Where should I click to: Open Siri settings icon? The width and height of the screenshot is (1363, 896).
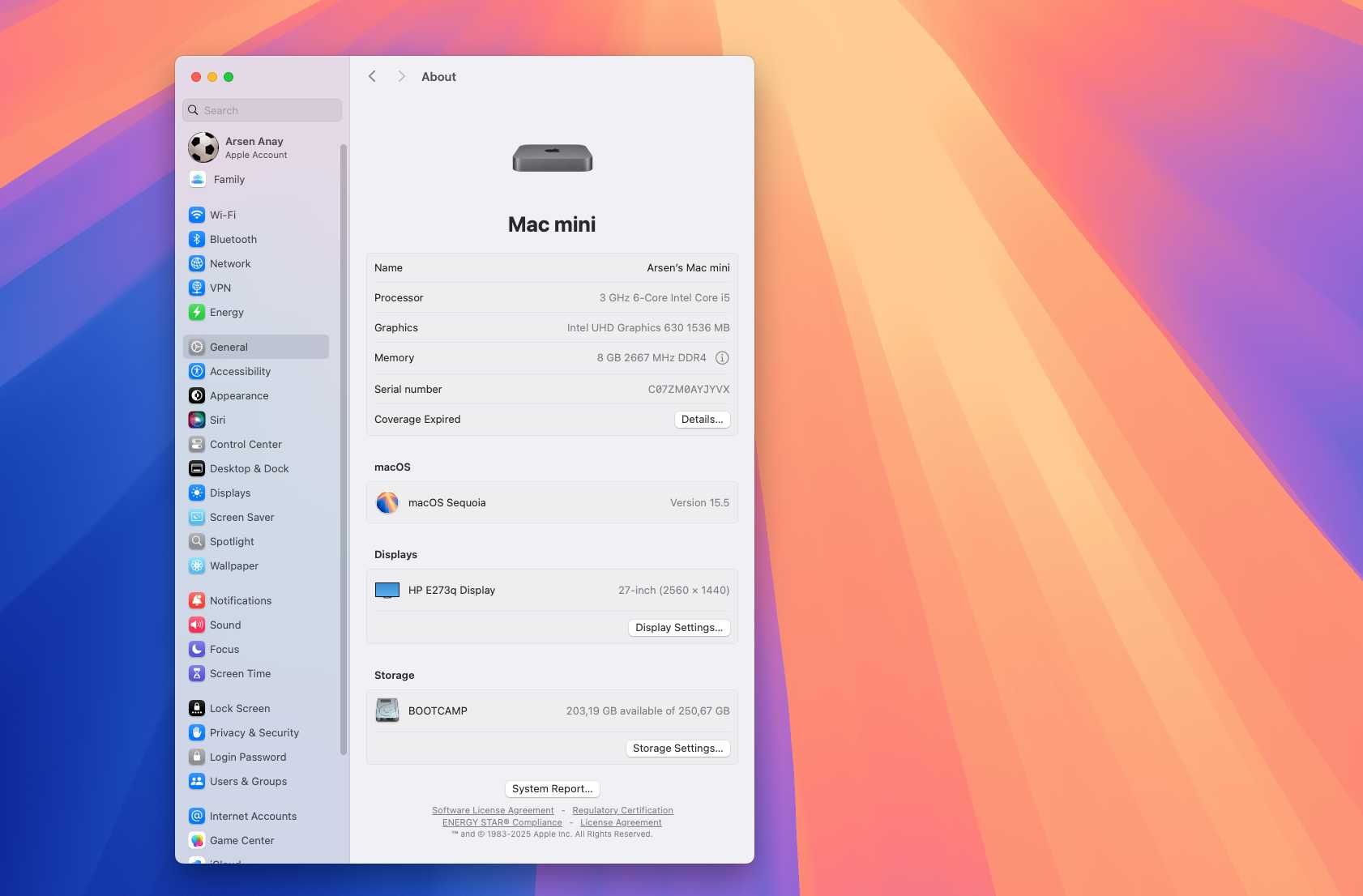(x=197, y=420)
